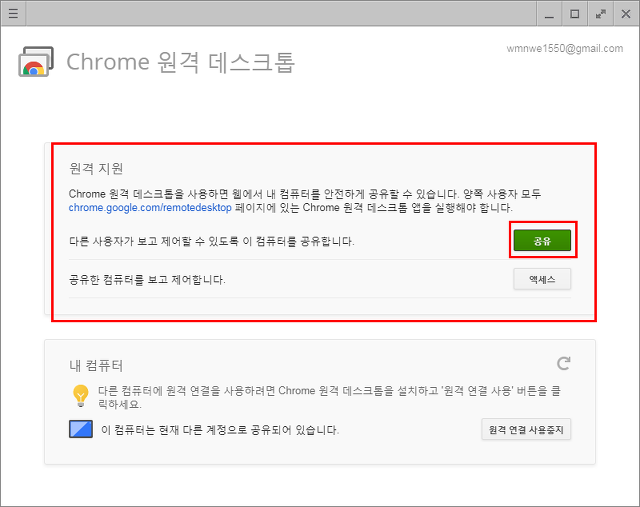Screen dimensions: 640x507
Task: Click text 다른 사용자가 보고 제어할 수 있도록
Action: (x=153, y=241)
